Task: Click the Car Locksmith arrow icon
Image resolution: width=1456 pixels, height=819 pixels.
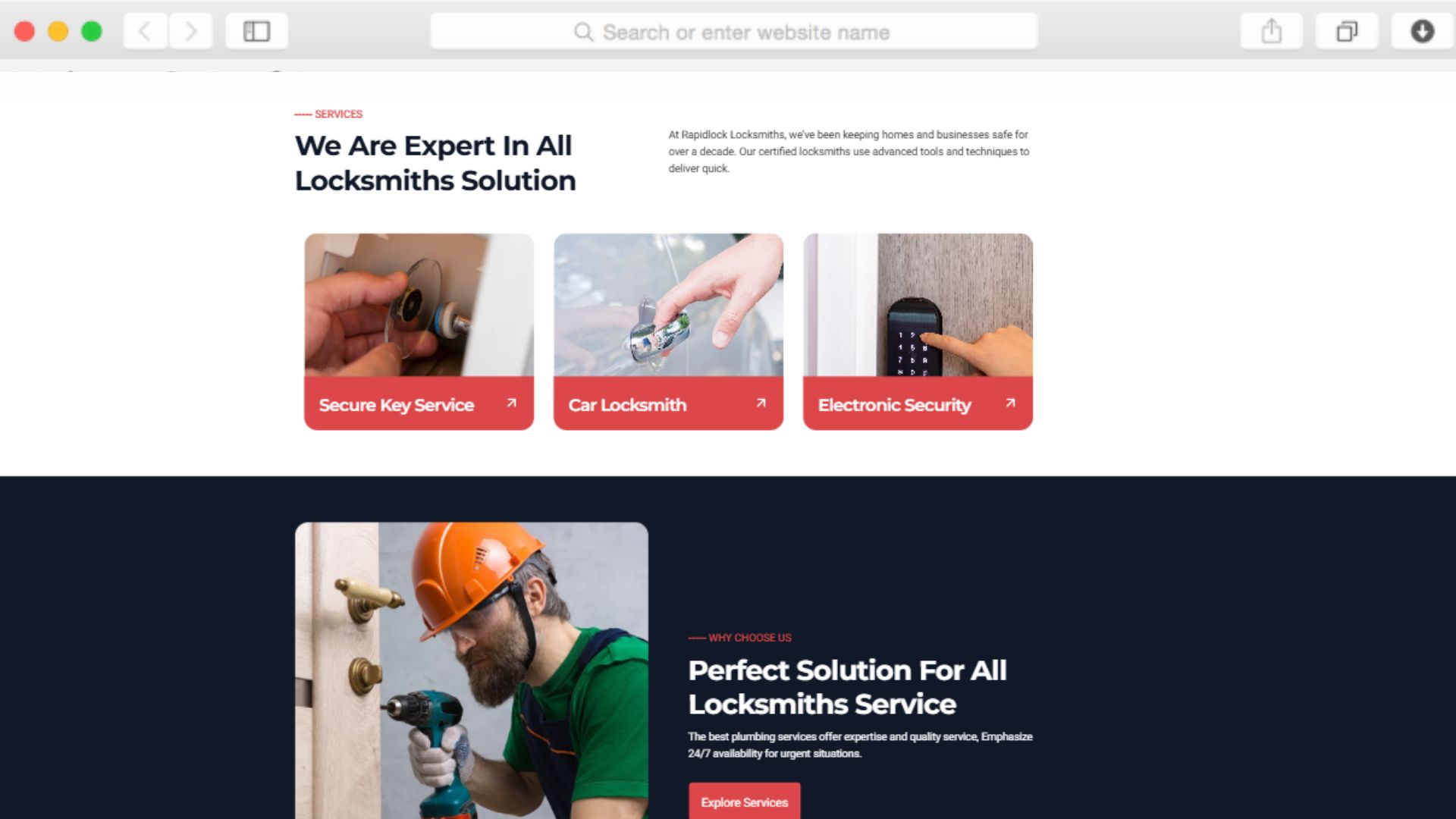Action: [x=761, y=403]
